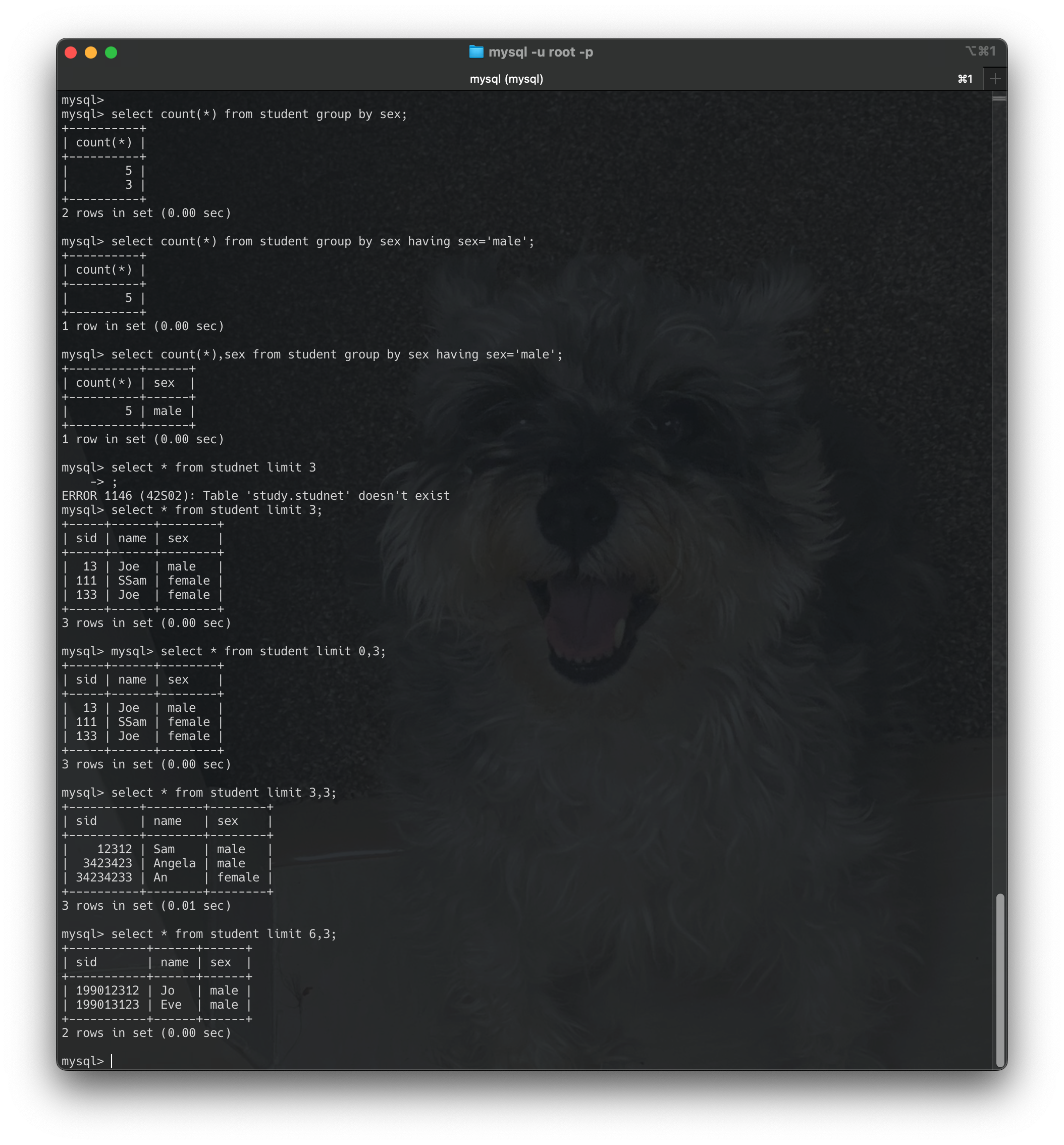Click the blue folder glyph next to window title
This screenshot has height=1145, width=1064.
pos(475,52)
